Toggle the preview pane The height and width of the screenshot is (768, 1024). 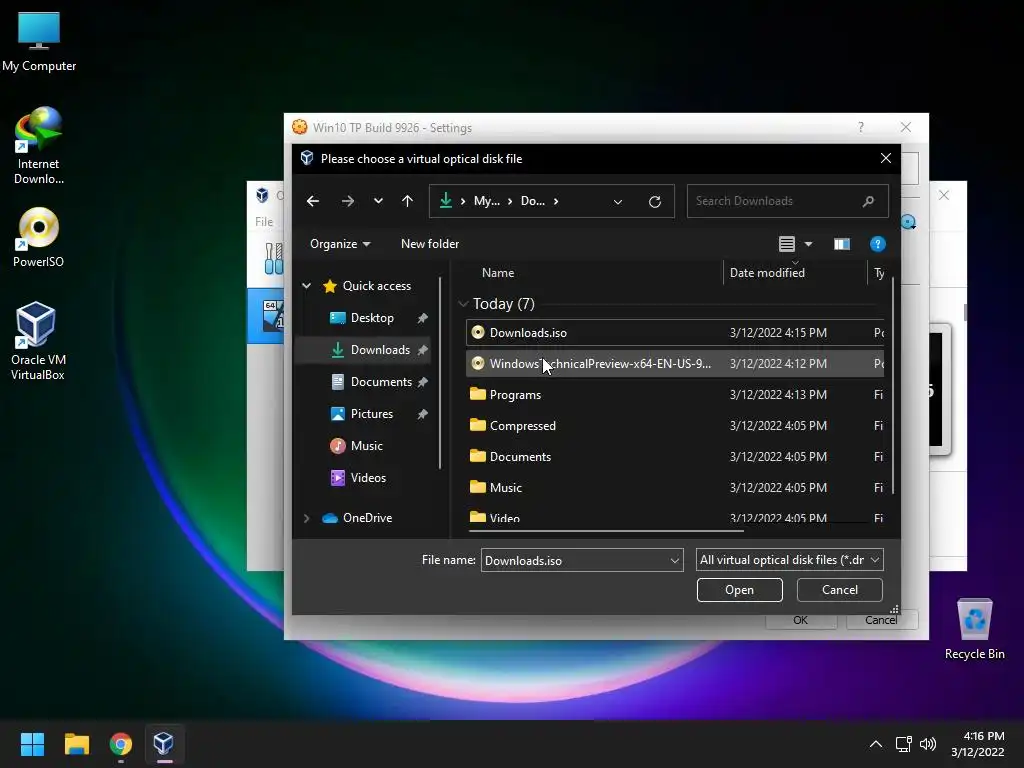point(842,244)
